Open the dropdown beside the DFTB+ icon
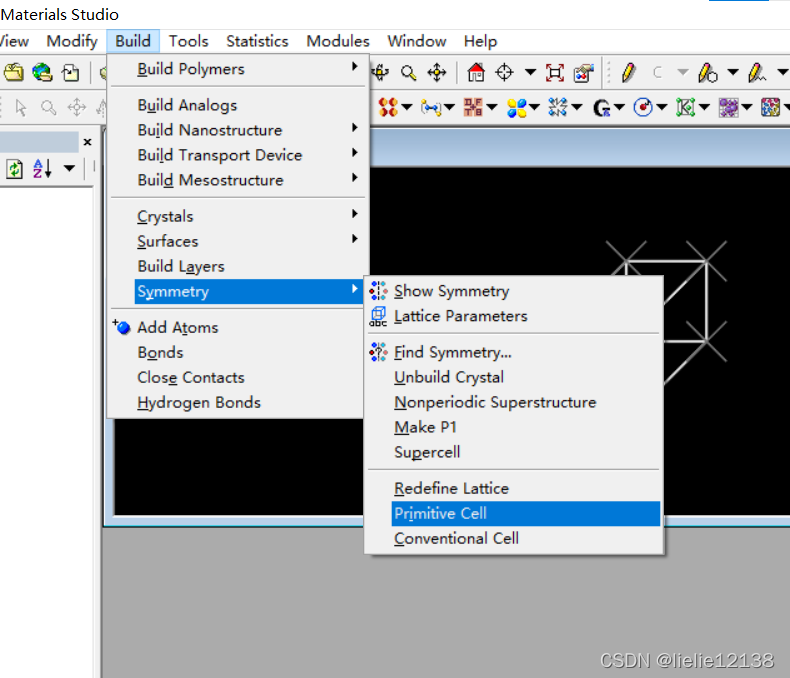 click(492, 107)
